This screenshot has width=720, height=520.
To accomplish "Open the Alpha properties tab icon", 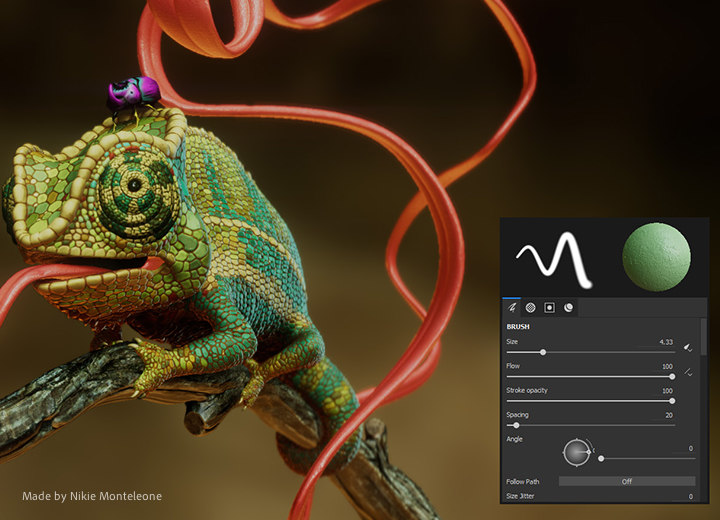I will point(530,307).
